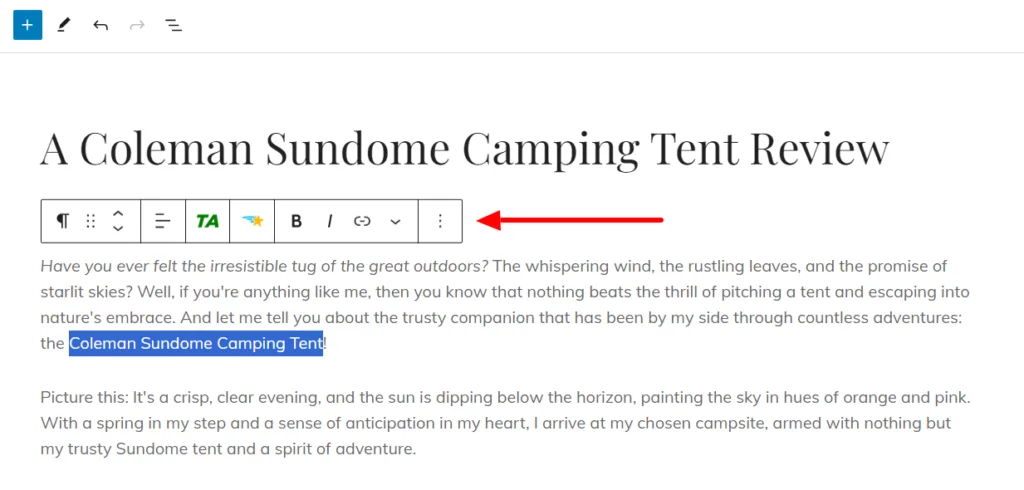Open the Document Overview list view
The height and width of the screenshot is (490, 1024).
click(174, 25)
